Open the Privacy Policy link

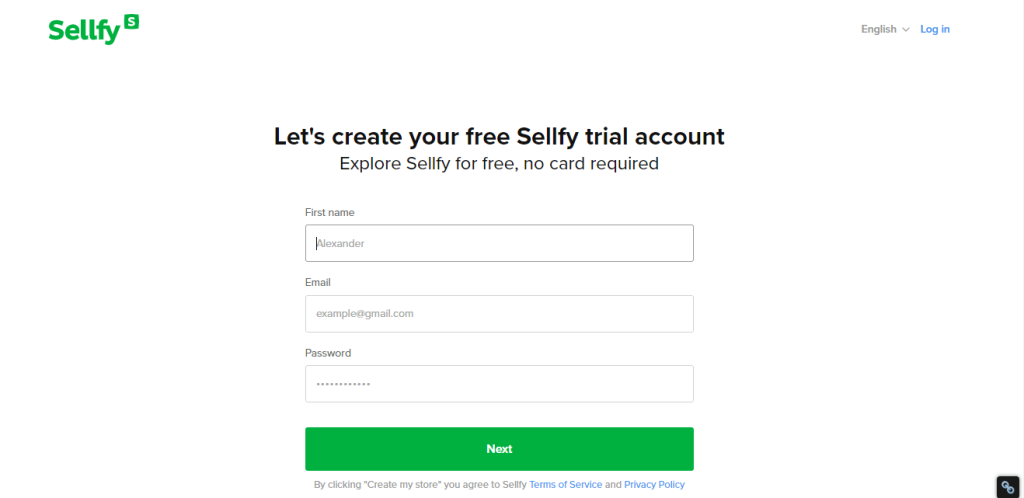click(654, 485)
